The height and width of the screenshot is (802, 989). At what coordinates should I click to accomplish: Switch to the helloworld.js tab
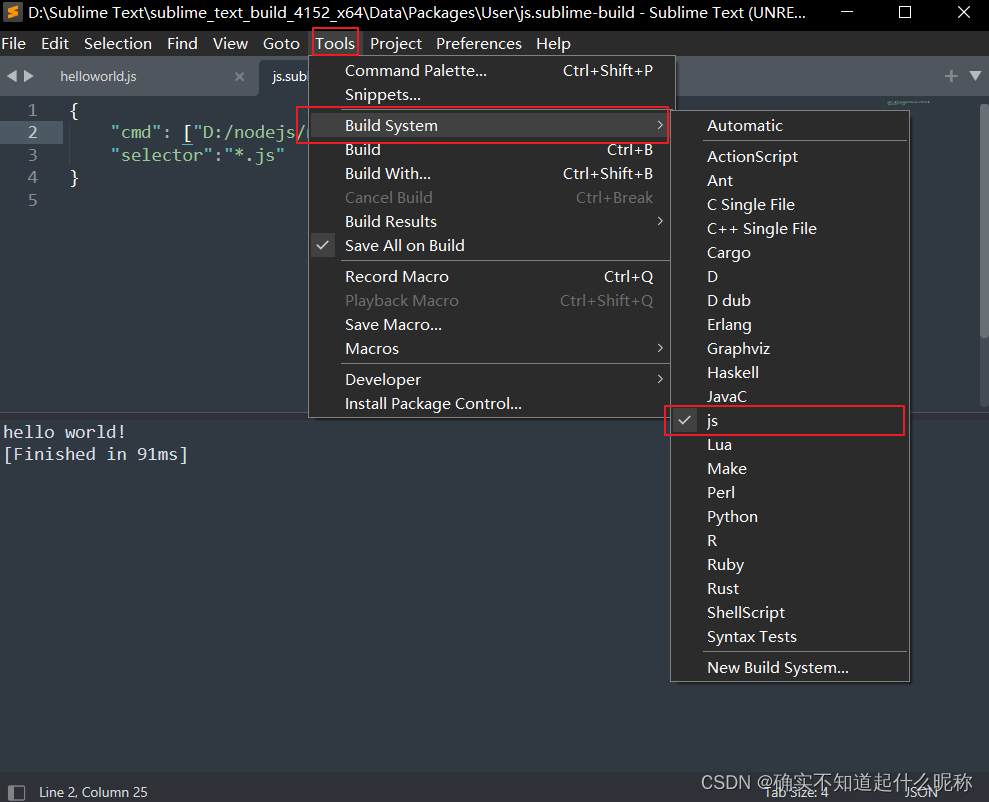pos(98,76)
